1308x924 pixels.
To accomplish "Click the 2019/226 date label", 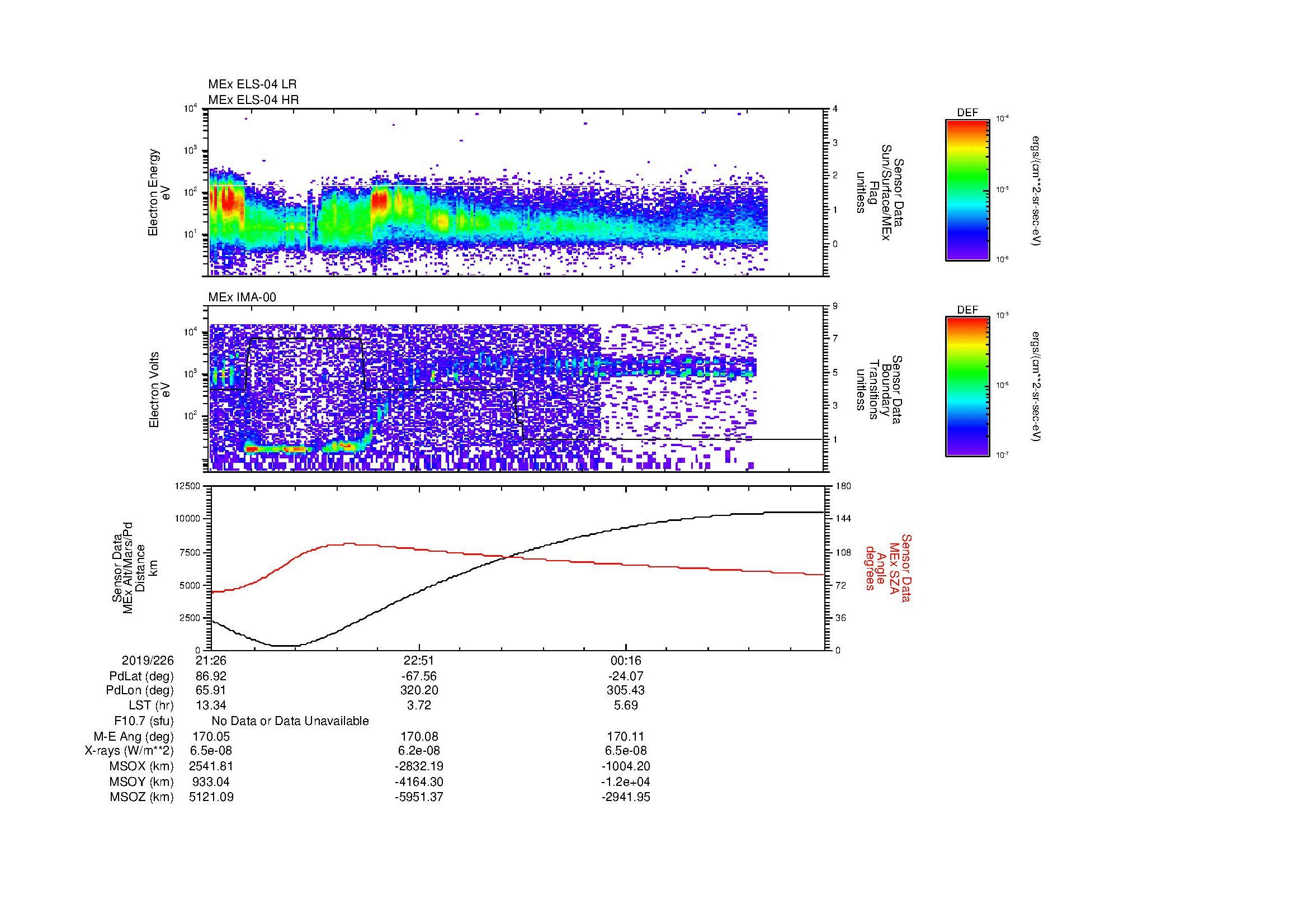I will click(x=148, y=660).
